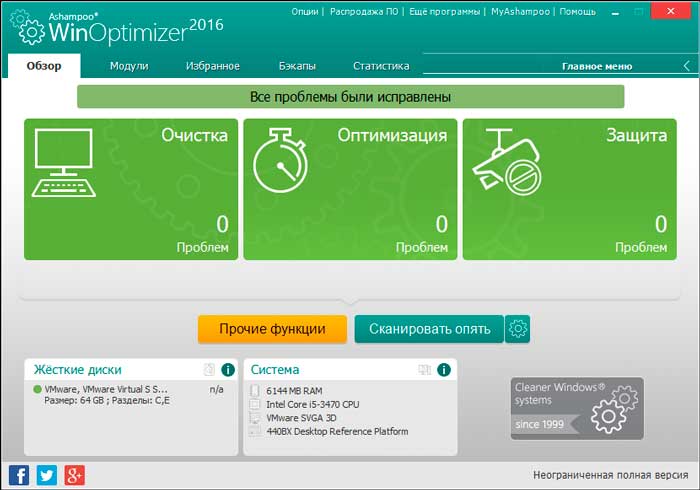Open the Facebook page icon
This screenshot has width=700, height=490.
19,475
